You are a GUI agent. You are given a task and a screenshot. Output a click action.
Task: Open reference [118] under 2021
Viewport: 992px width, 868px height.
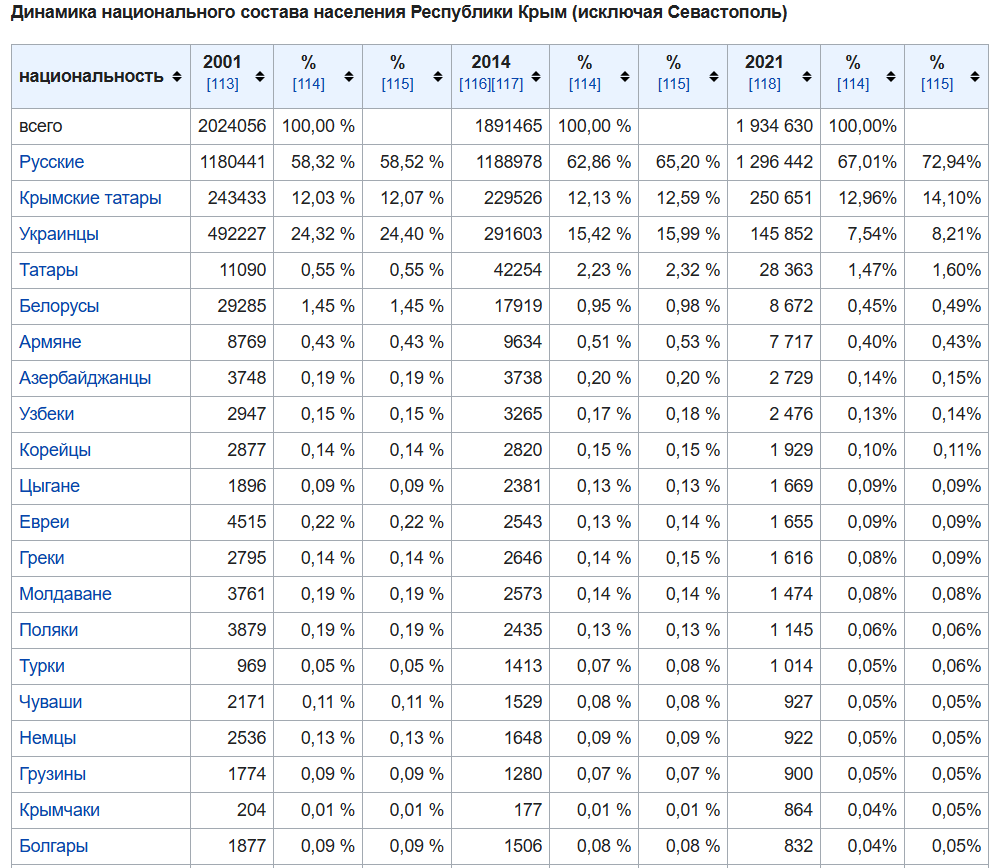coord(764,84)
